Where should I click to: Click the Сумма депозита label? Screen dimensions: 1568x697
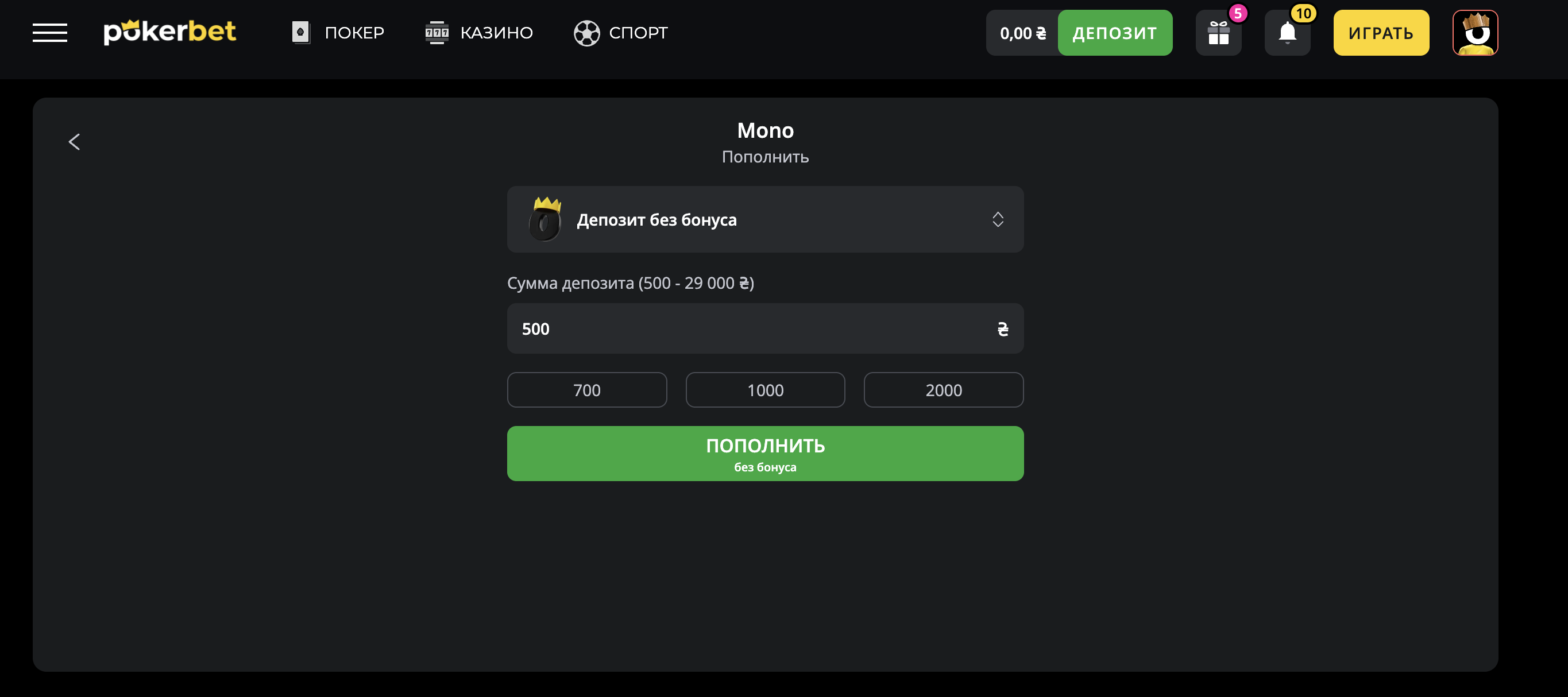pyautogui.click(x=631, y=283)
